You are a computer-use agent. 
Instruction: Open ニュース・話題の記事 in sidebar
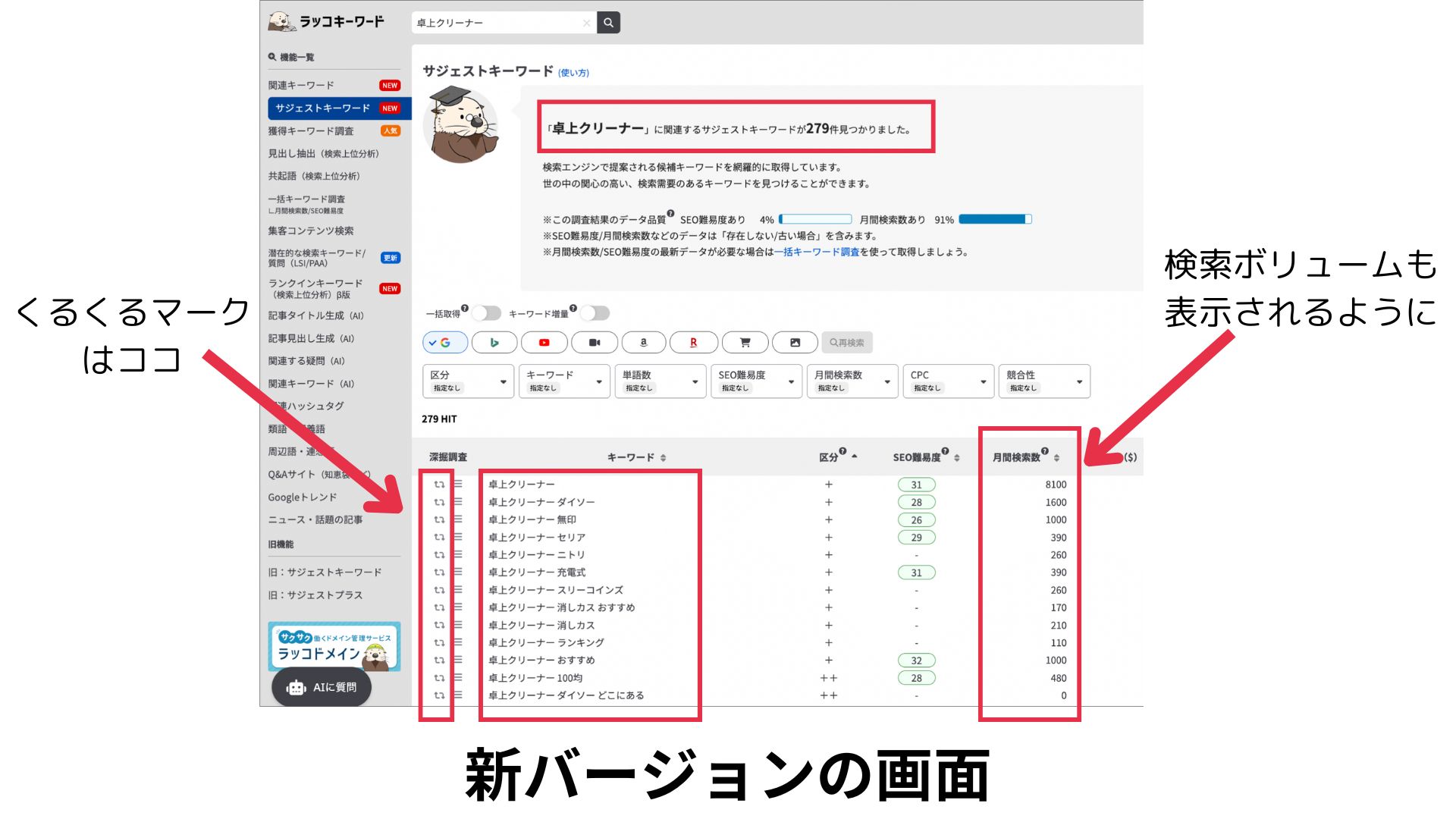click(315, 519)
